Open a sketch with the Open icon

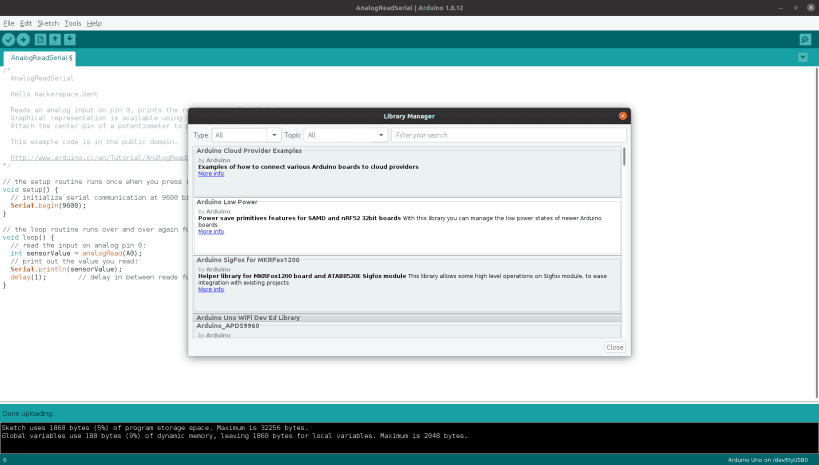[x=55, y=39]
